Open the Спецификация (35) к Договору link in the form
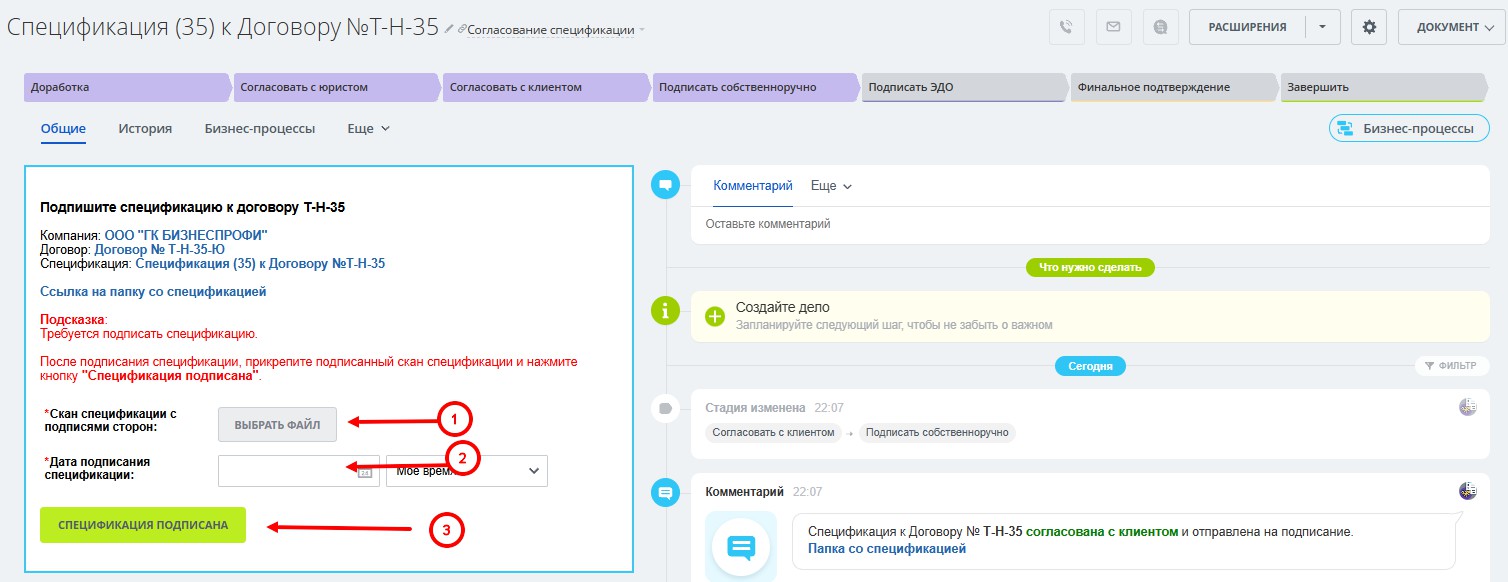Image resolution: width=1508 pixels, height=582 pixels. (x=260, y=264)
